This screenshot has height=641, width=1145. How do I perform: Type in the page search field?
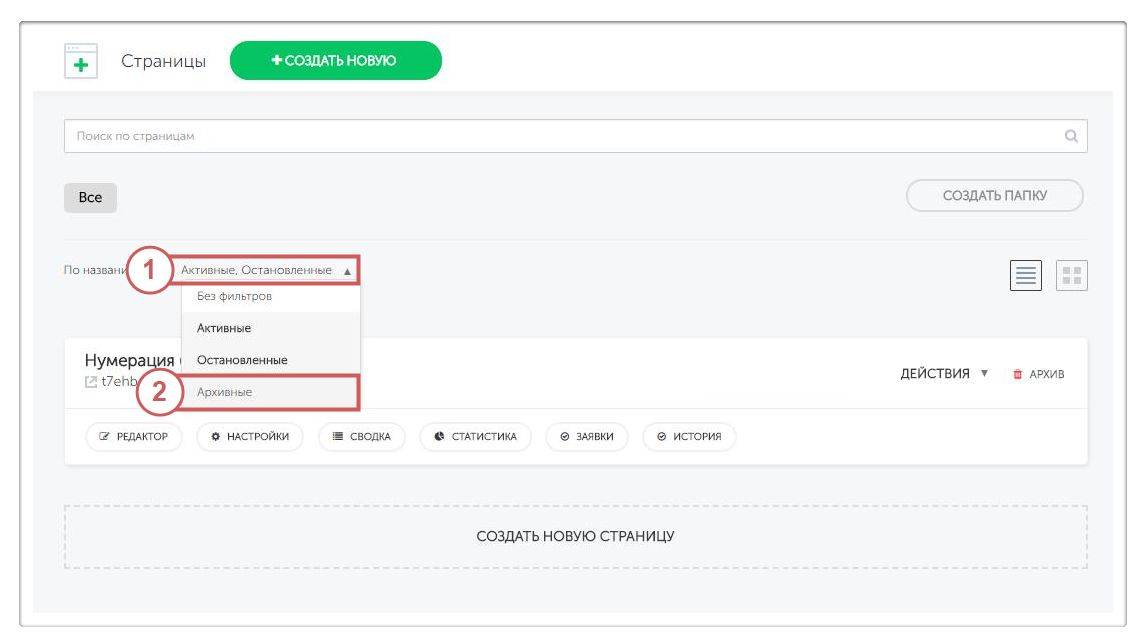tap(560, 137)
